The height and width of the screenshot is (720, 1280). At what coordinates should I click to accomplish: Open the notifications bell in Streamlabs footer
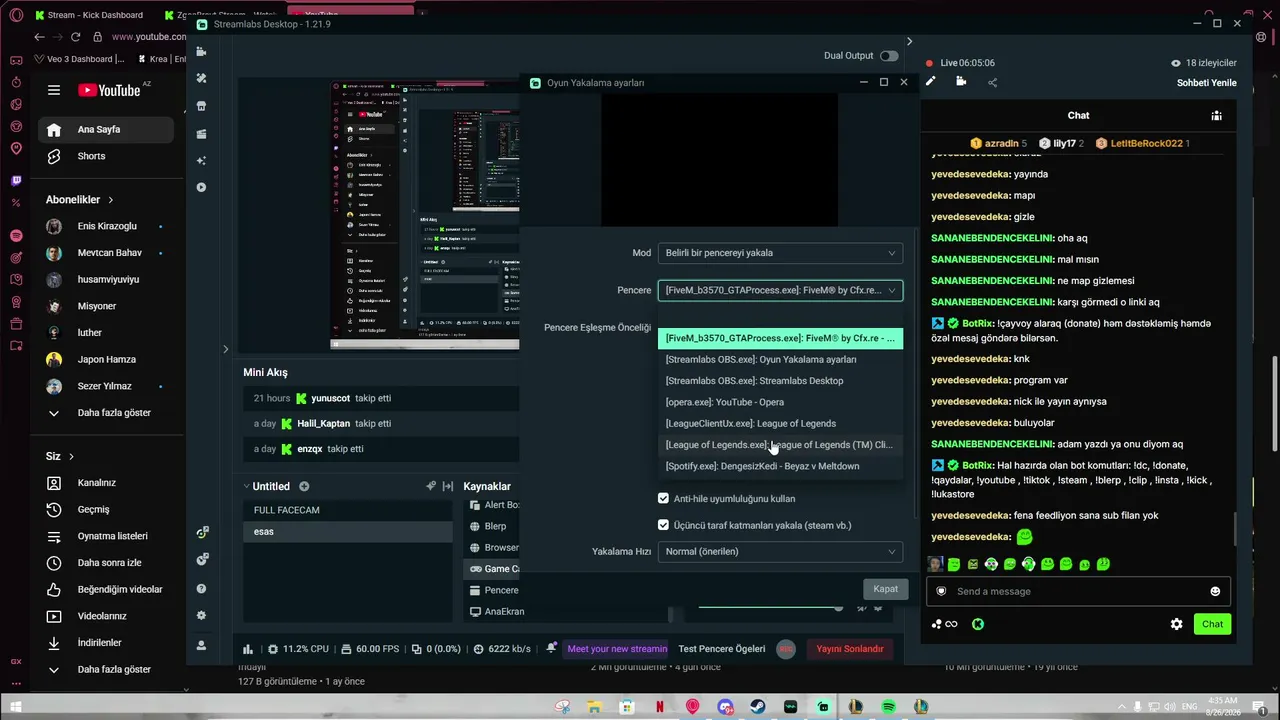[551, 649]
